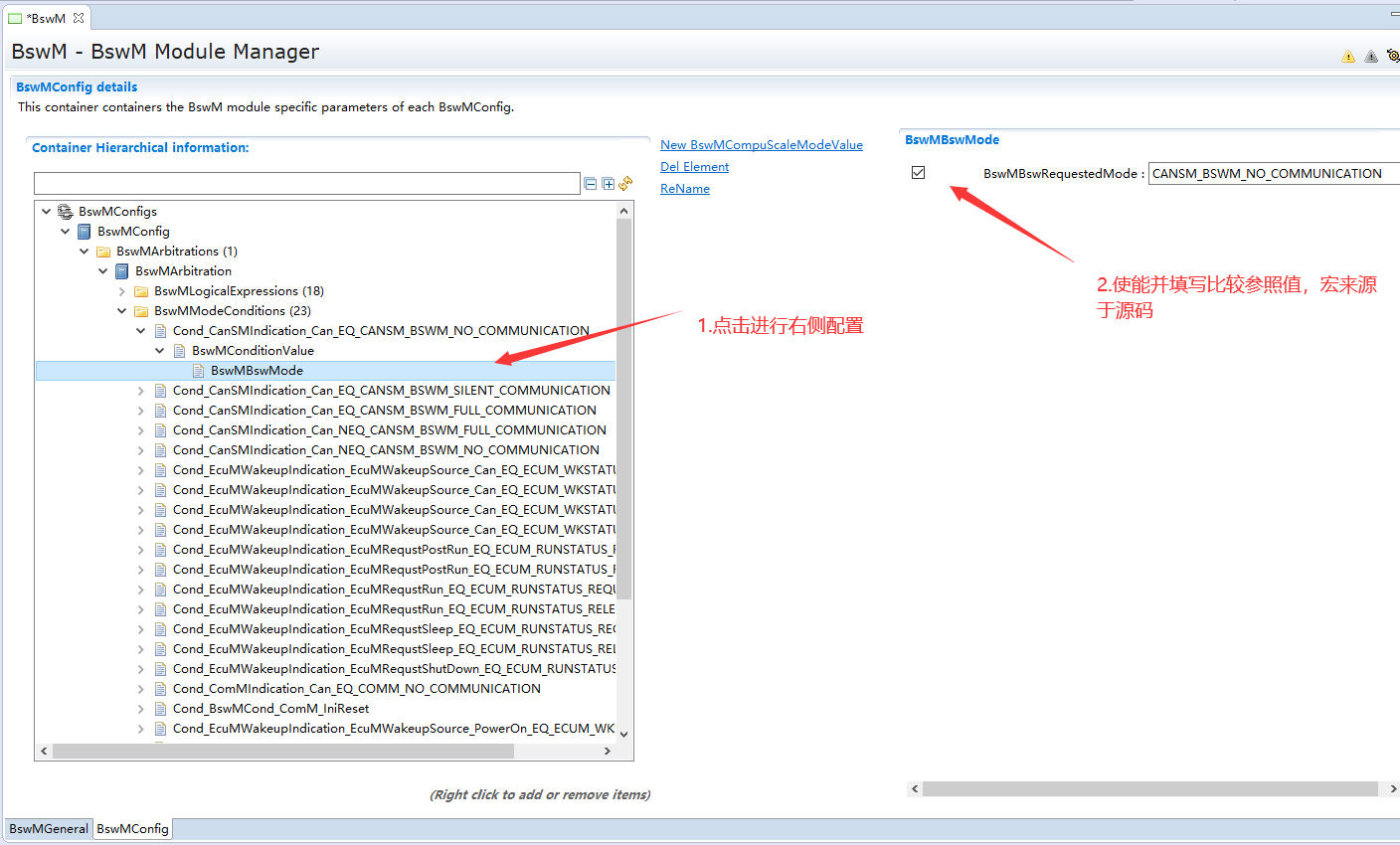The height and width of the screenshot is (845, 1400).
Task: Click the ReName link
Action: tap(684, 189)
